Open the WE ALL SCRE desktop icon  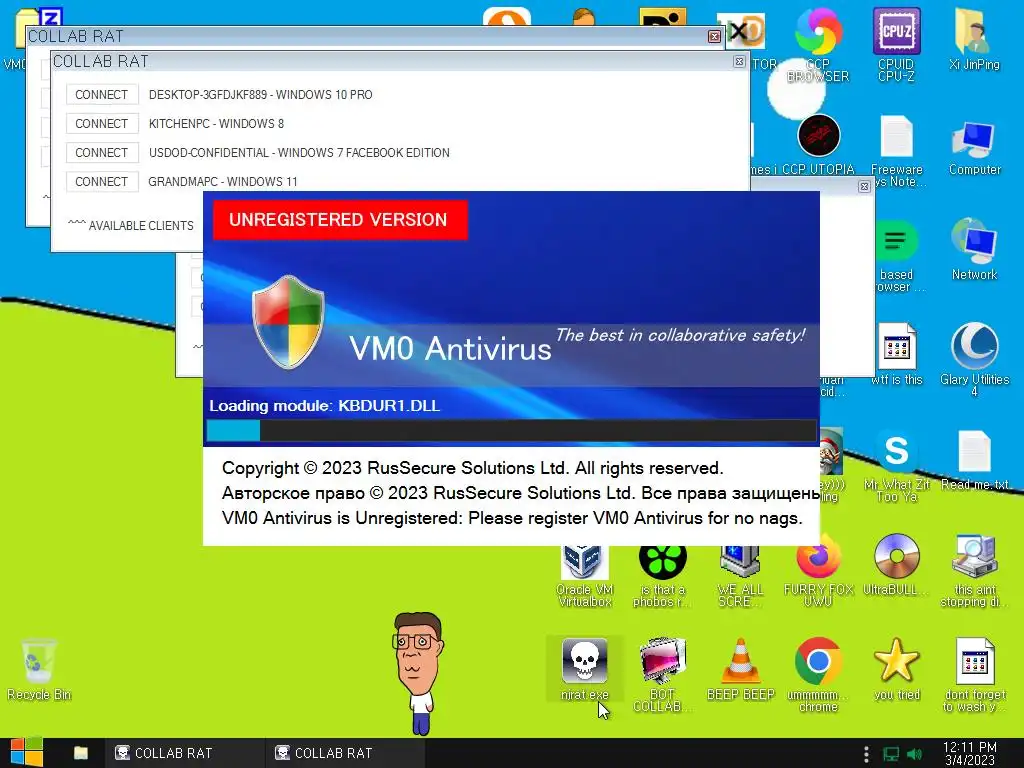pyautogui.click(x=741, y=576)
